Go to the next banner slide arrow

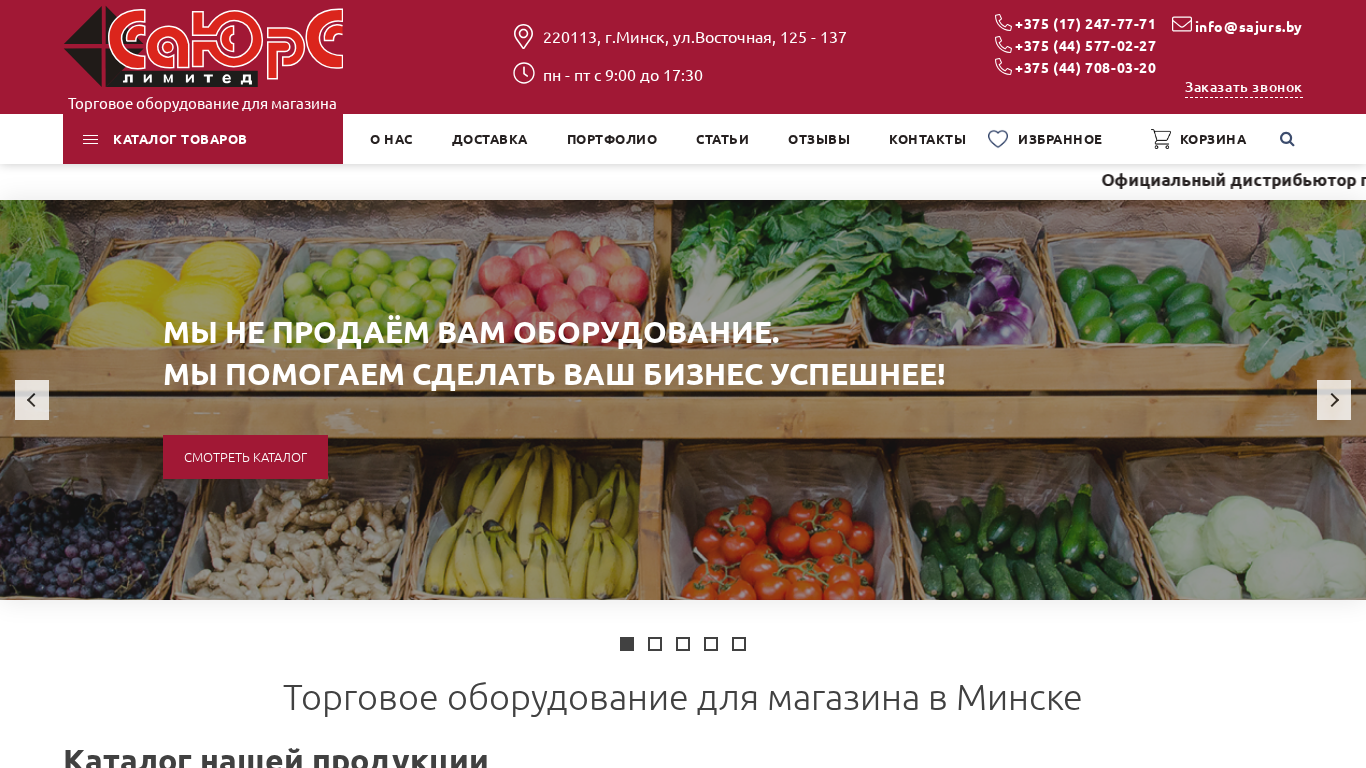coord(1334,400)
